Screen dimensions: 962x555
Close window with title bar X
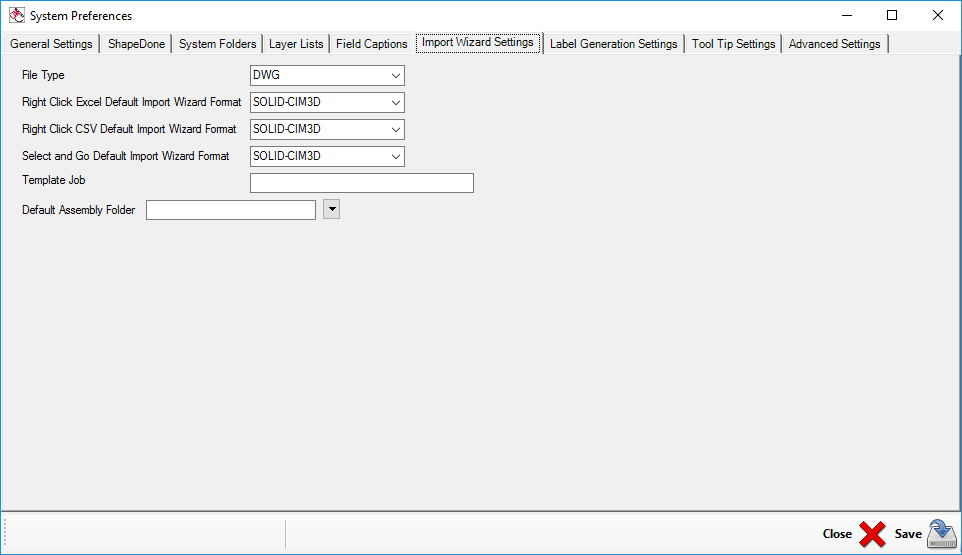pyautogui.click(x=937, y=15)
